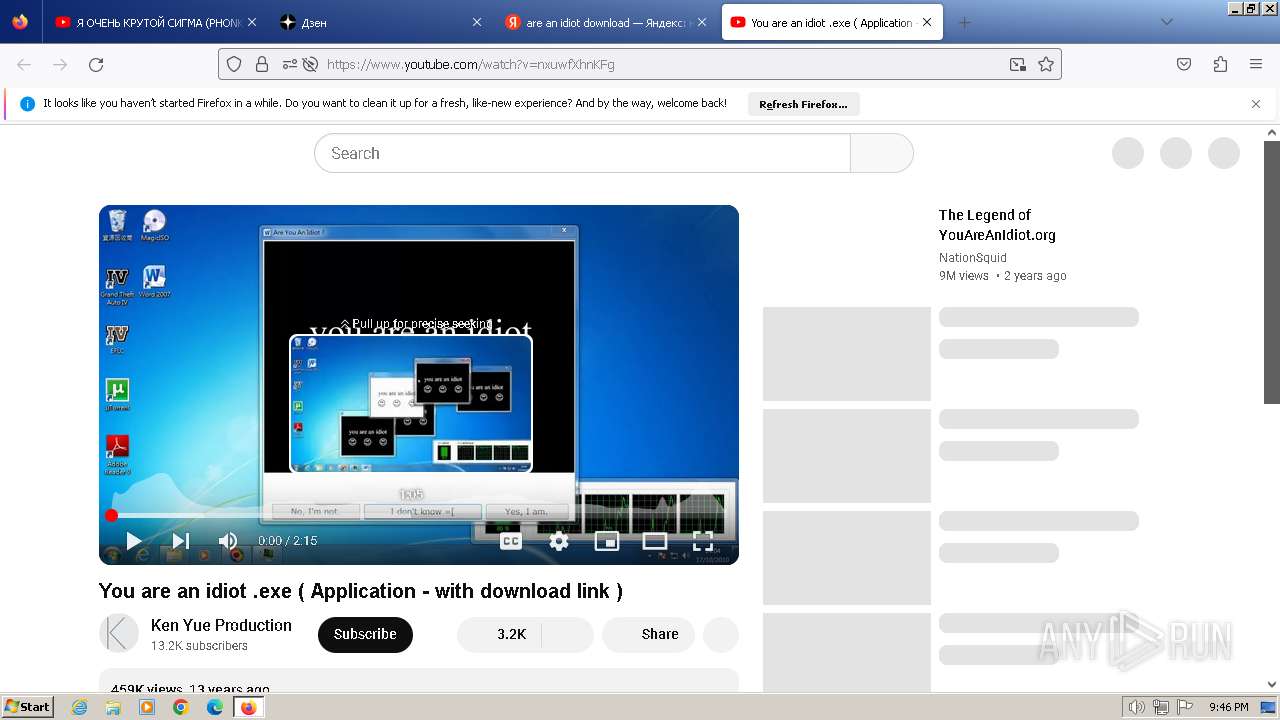Click the Refresh Firefox button
The width and height of the screenshot is (1280, 720).
click(x=803, y=104)
